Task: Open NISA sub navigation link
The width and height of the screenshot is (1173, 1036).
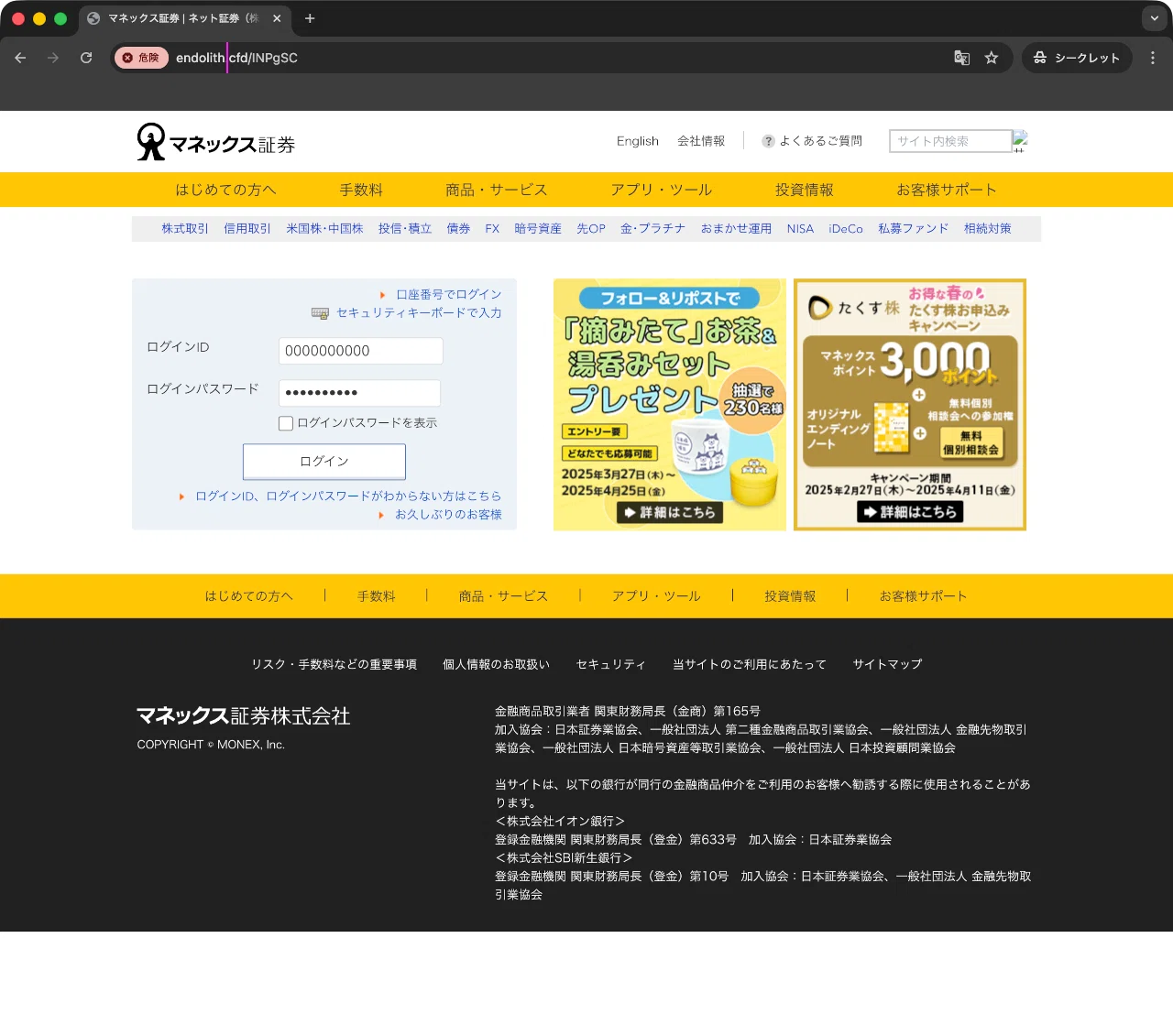Action: click(x=800, y=229)
